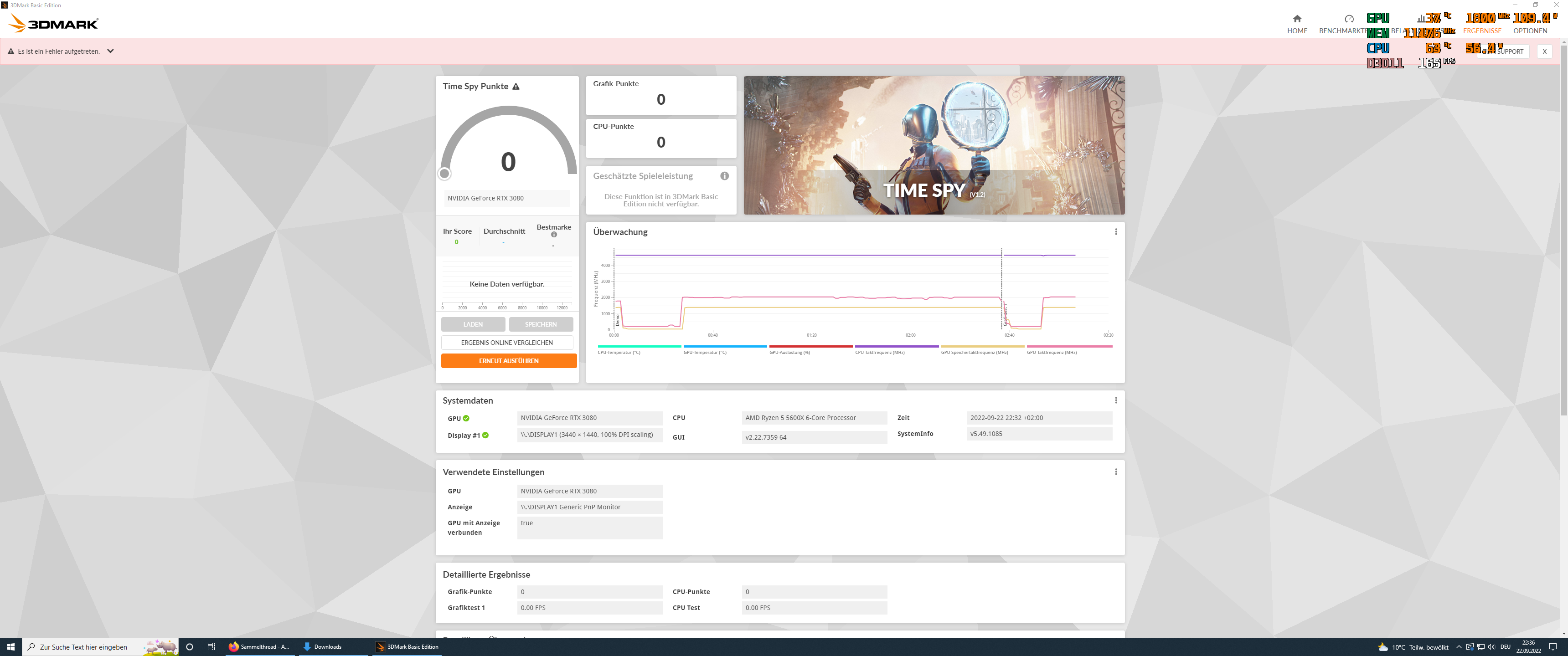
Task: Click Ergebnis online vergleichen button
Action: [506, 343]
